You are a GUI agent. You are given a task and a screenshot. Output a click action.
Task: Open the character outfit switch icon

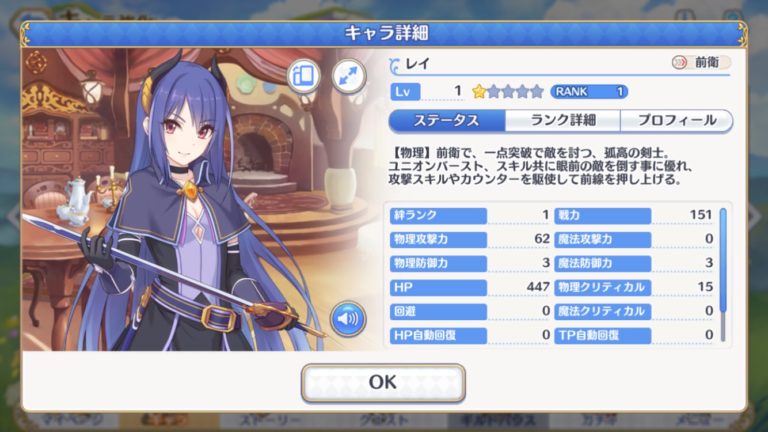point(304,76)
